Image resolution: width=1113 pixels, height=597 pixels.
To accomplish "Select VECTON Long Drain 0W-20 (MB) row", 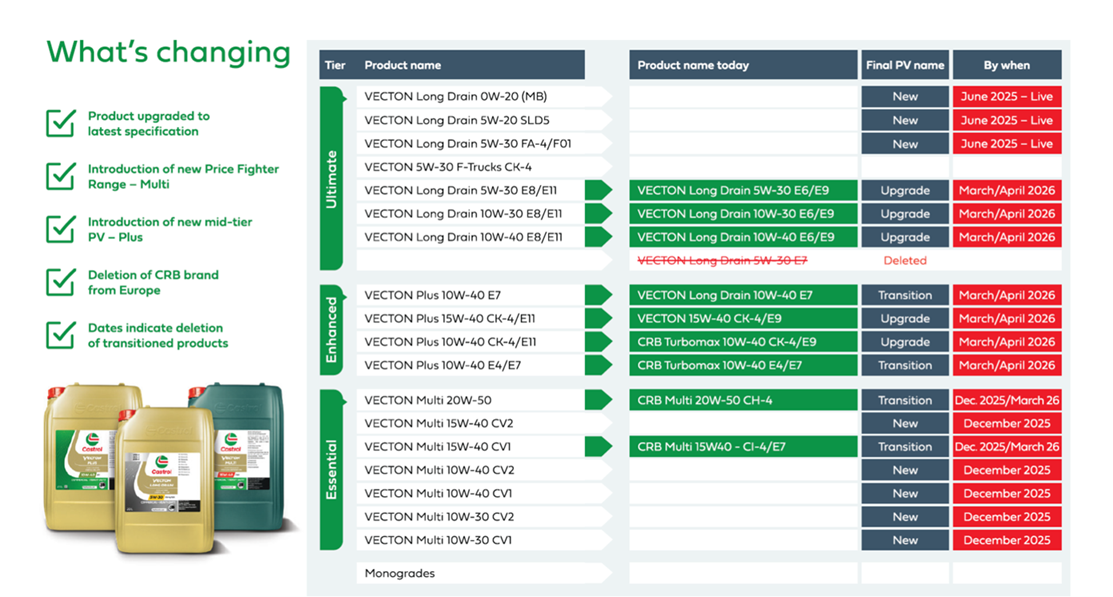I will point(484,97).
